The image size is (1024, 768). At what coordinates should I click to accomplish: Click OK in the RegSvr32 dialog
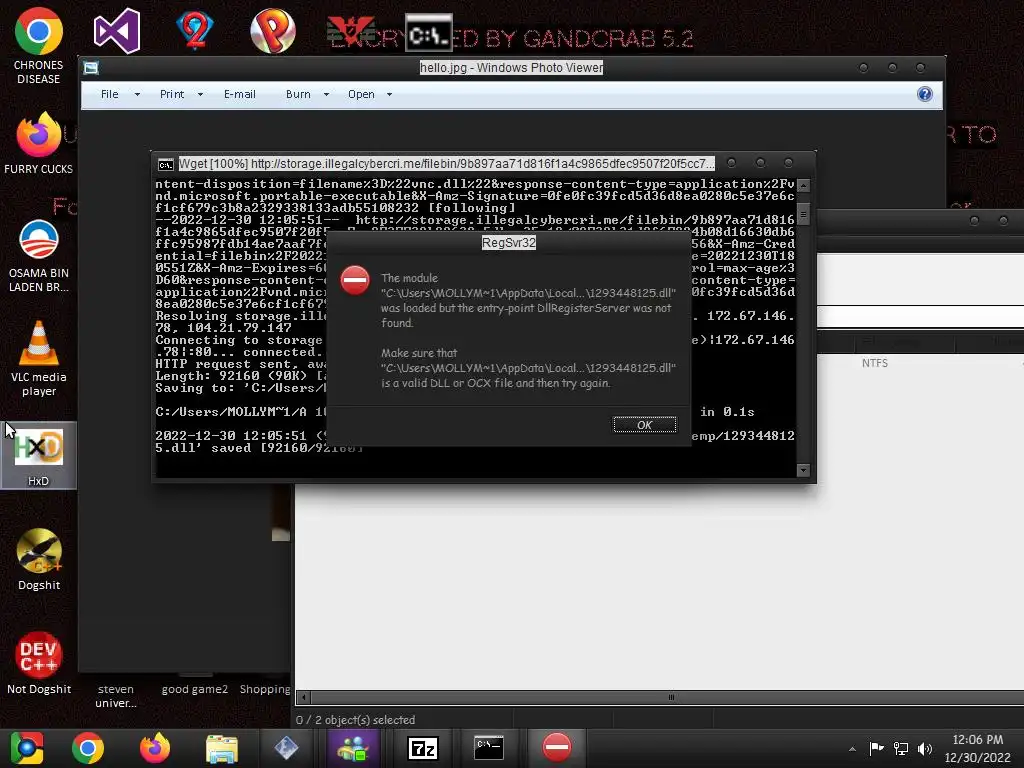click(645, 424)
